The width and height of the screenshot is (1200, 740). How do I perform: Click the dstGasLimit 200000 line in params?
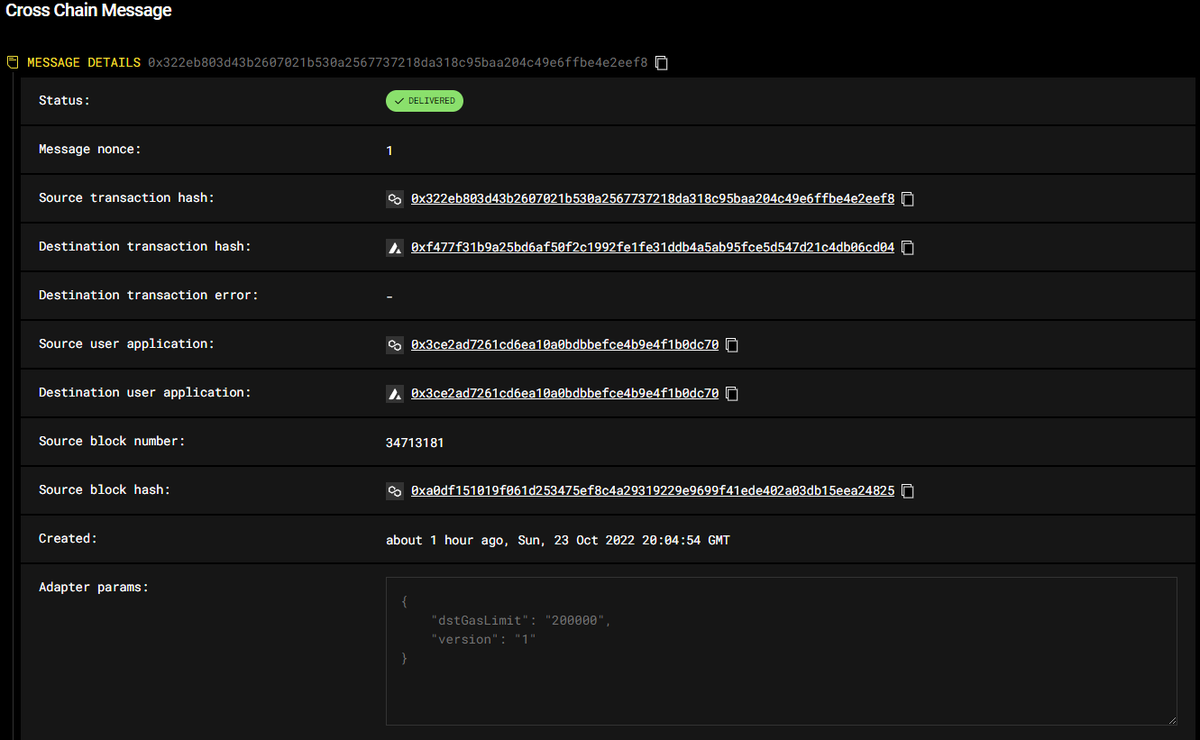pyautogui.click(x=519, y=620)
